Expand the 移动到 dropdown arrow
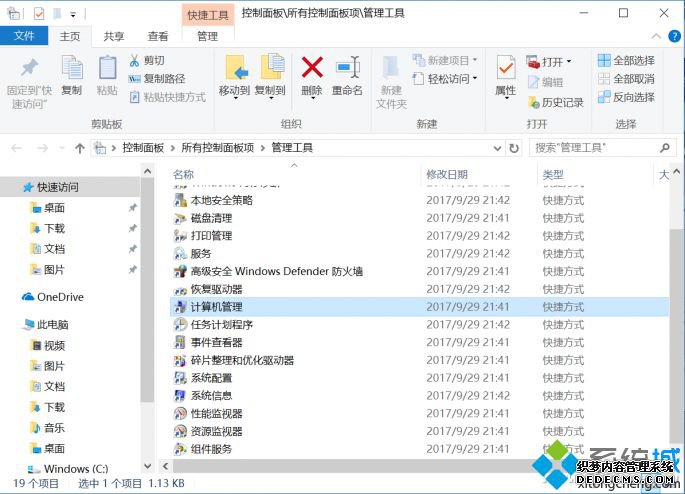The width and height of the screenshot is (685, 494). point(236,99)
